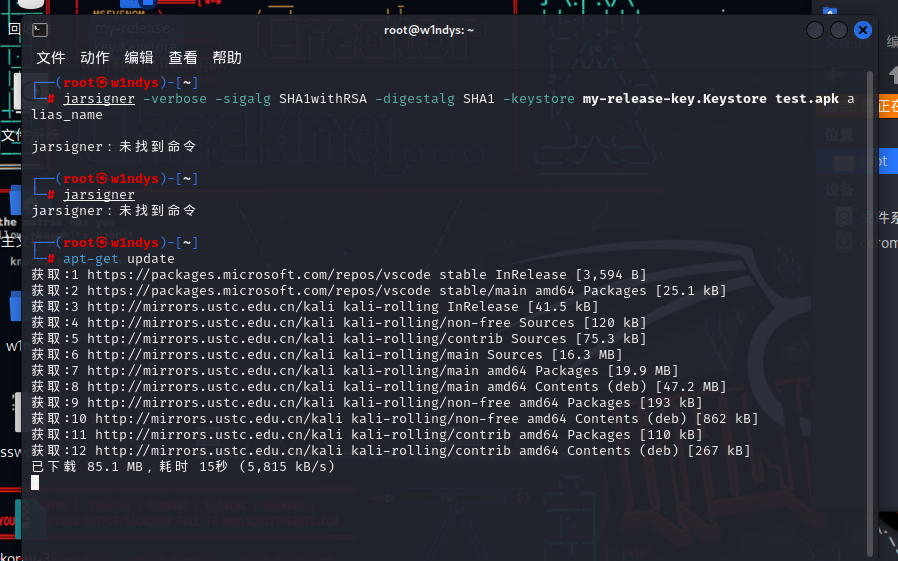Open the 编辑 menu
Image resolution: width=898 pixels, height=561 pixels.
coord(138,58)
